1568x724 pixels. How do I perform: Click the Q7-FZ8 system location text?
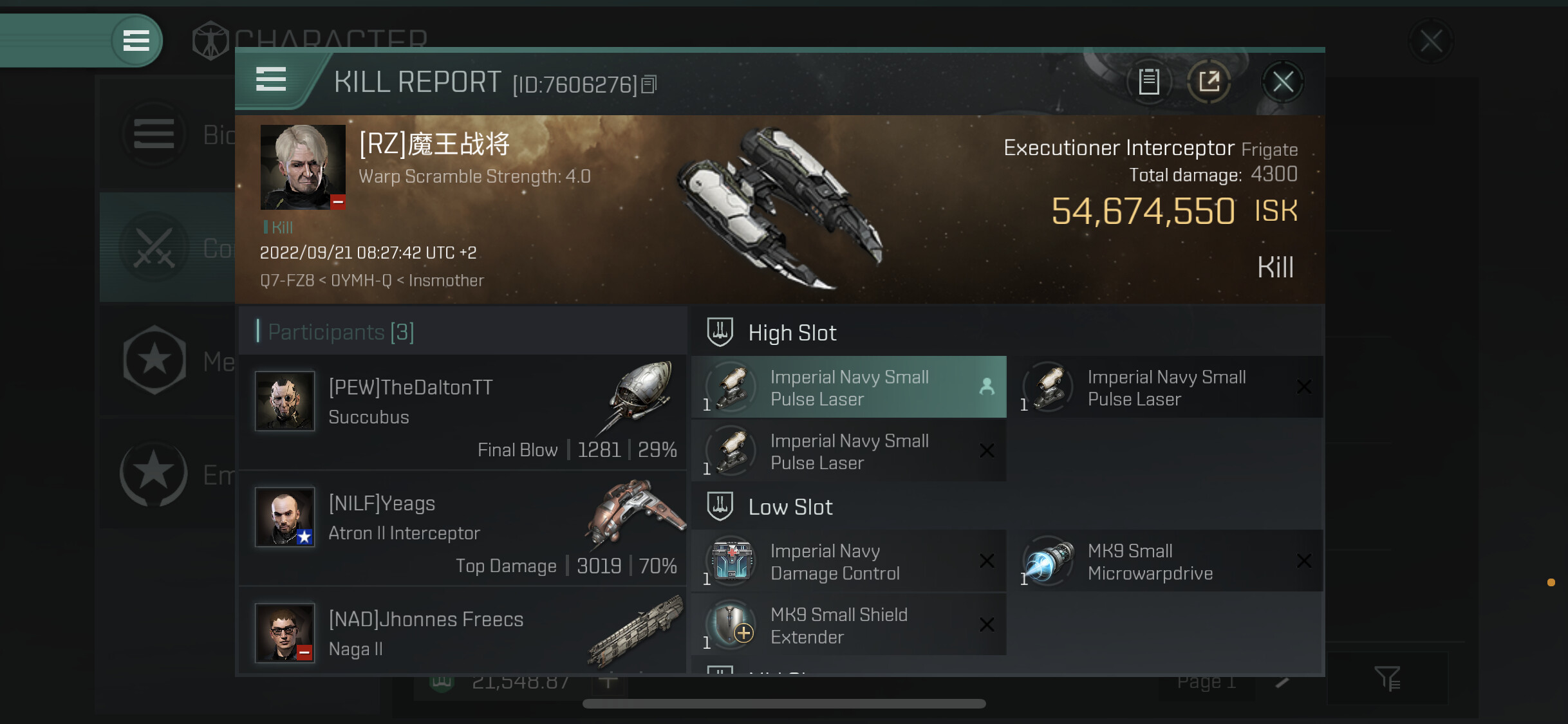[287, 281]
